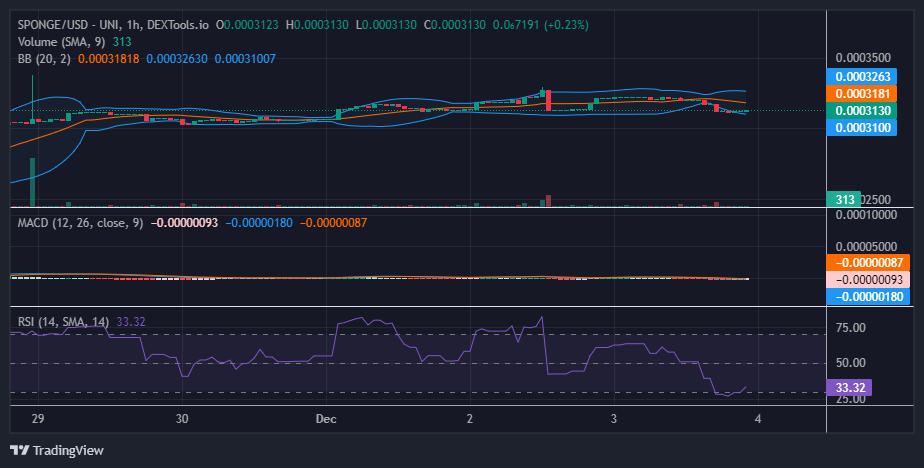This screenshot has width=924, height=468.
Task: Click the 0.0003500 price axis label
Action: [863, 58]
